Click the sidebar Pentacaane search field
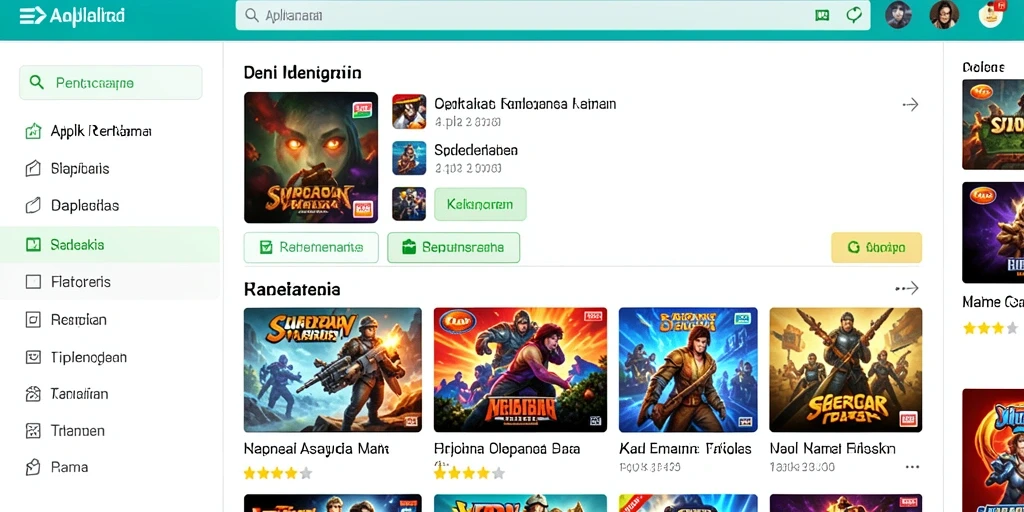 (x=110, y=83)
